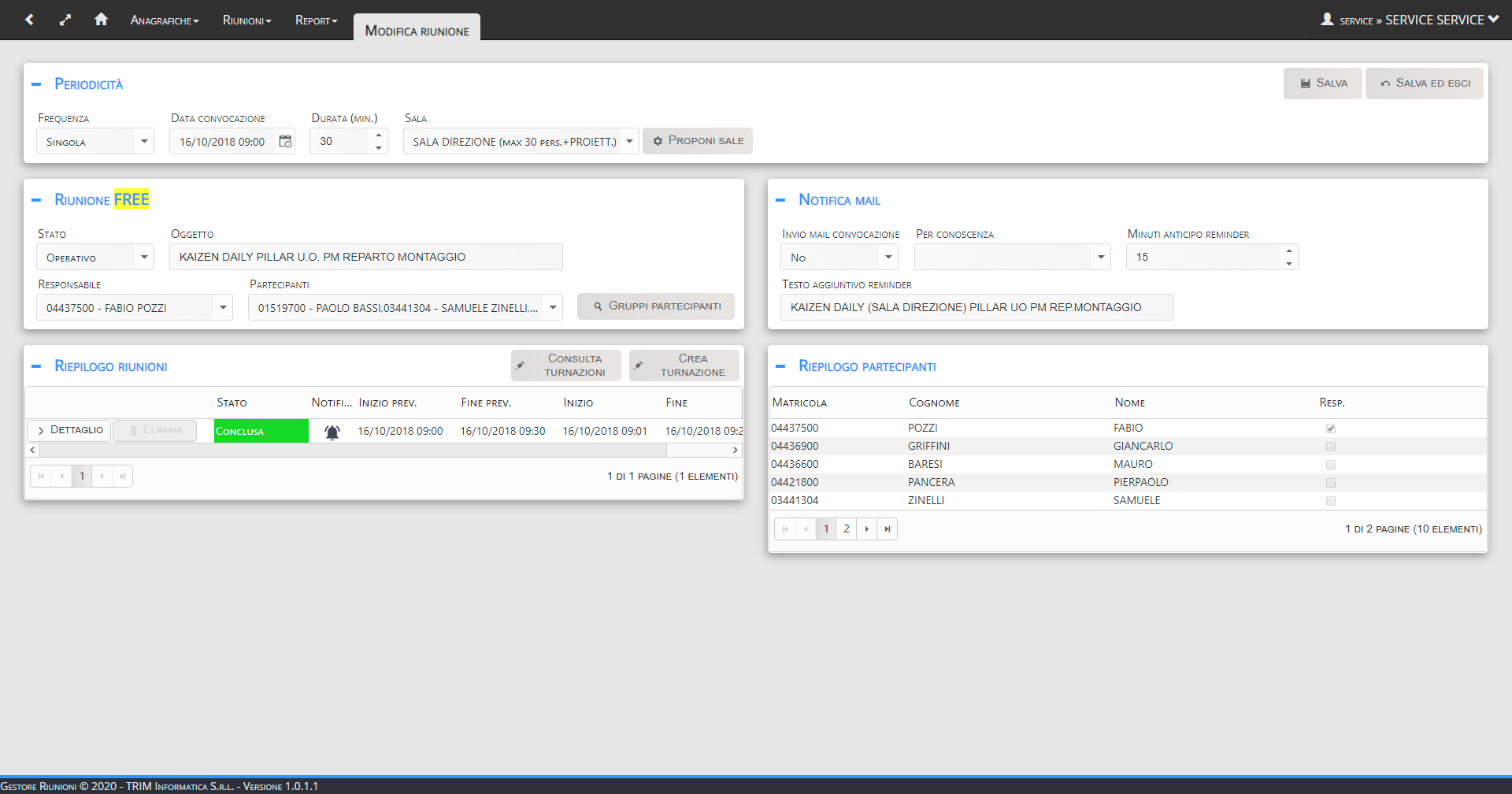1512x794 pixels.
Task: Click the user profile icon at top right
Action: click(x=1327, y=20)
